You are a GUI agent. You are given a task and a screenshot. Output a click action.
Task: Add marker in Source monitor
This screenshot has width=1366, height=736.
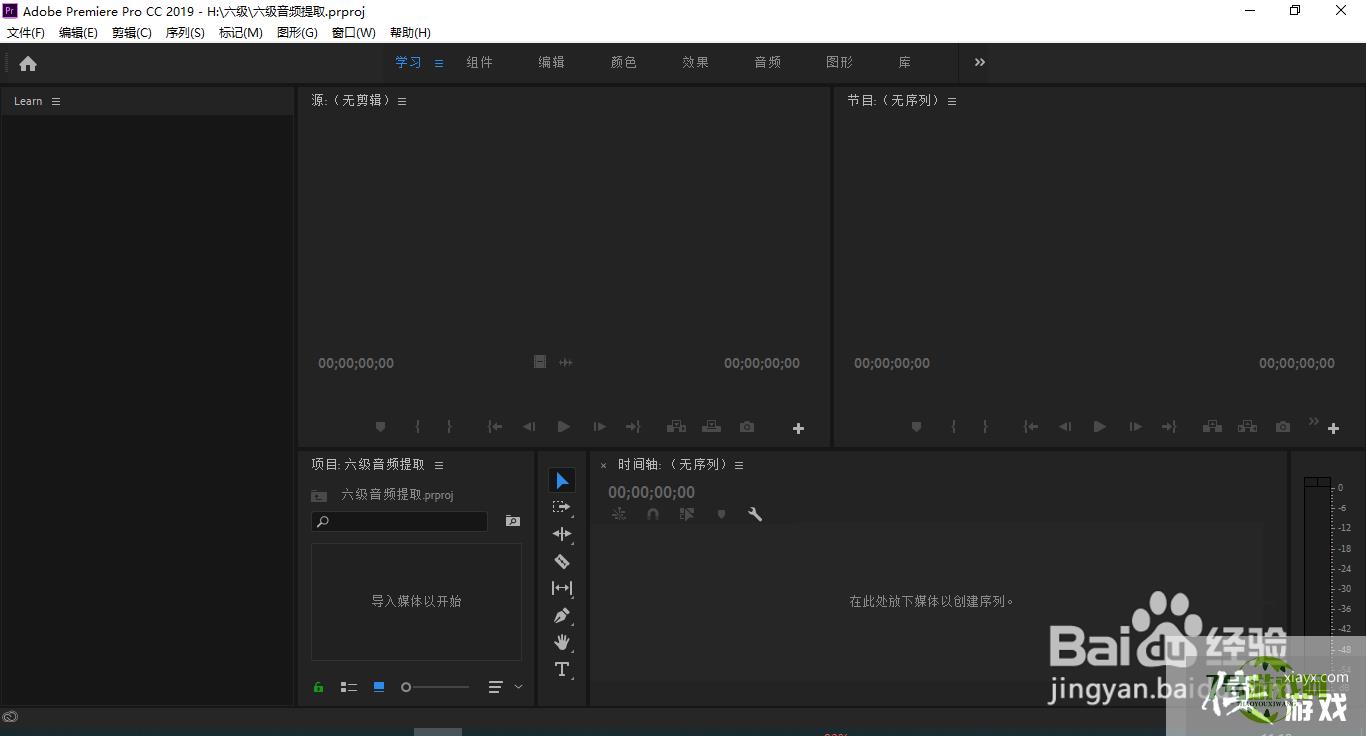[380, 427]
